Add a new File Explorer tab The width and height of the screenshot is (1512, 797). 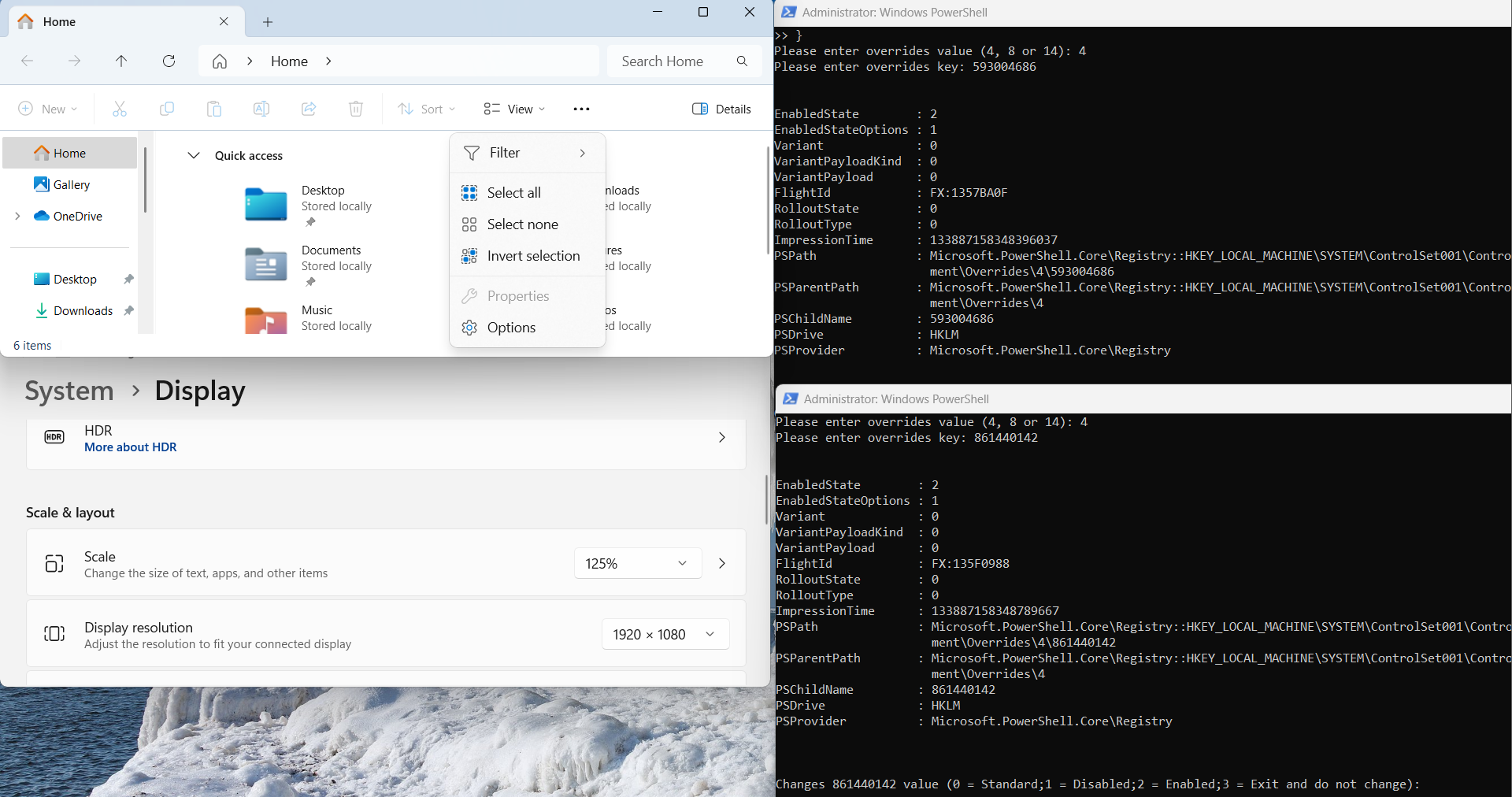[268, 22]
